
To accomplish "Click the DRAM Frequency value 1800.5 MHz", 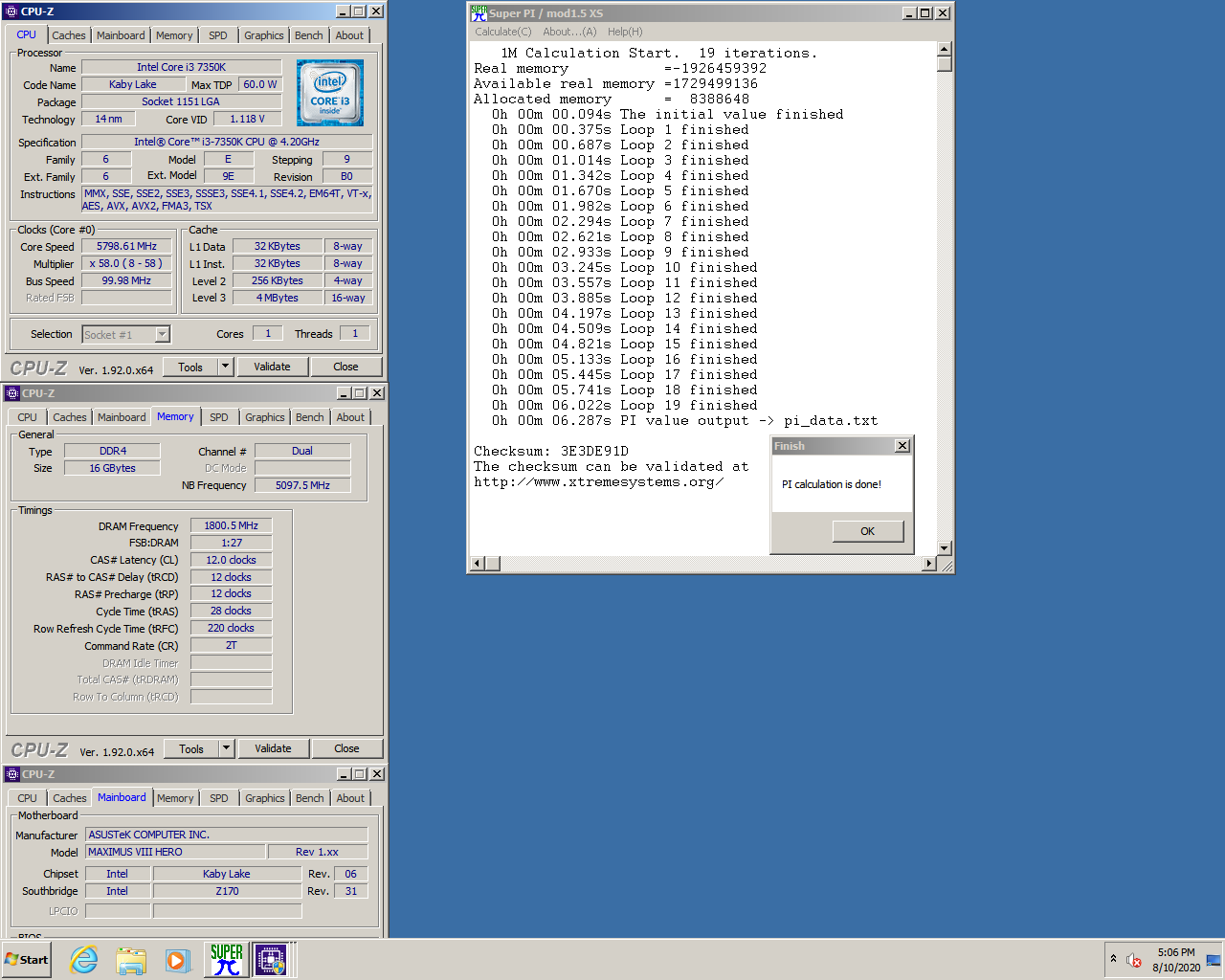I will pos(232,525).
